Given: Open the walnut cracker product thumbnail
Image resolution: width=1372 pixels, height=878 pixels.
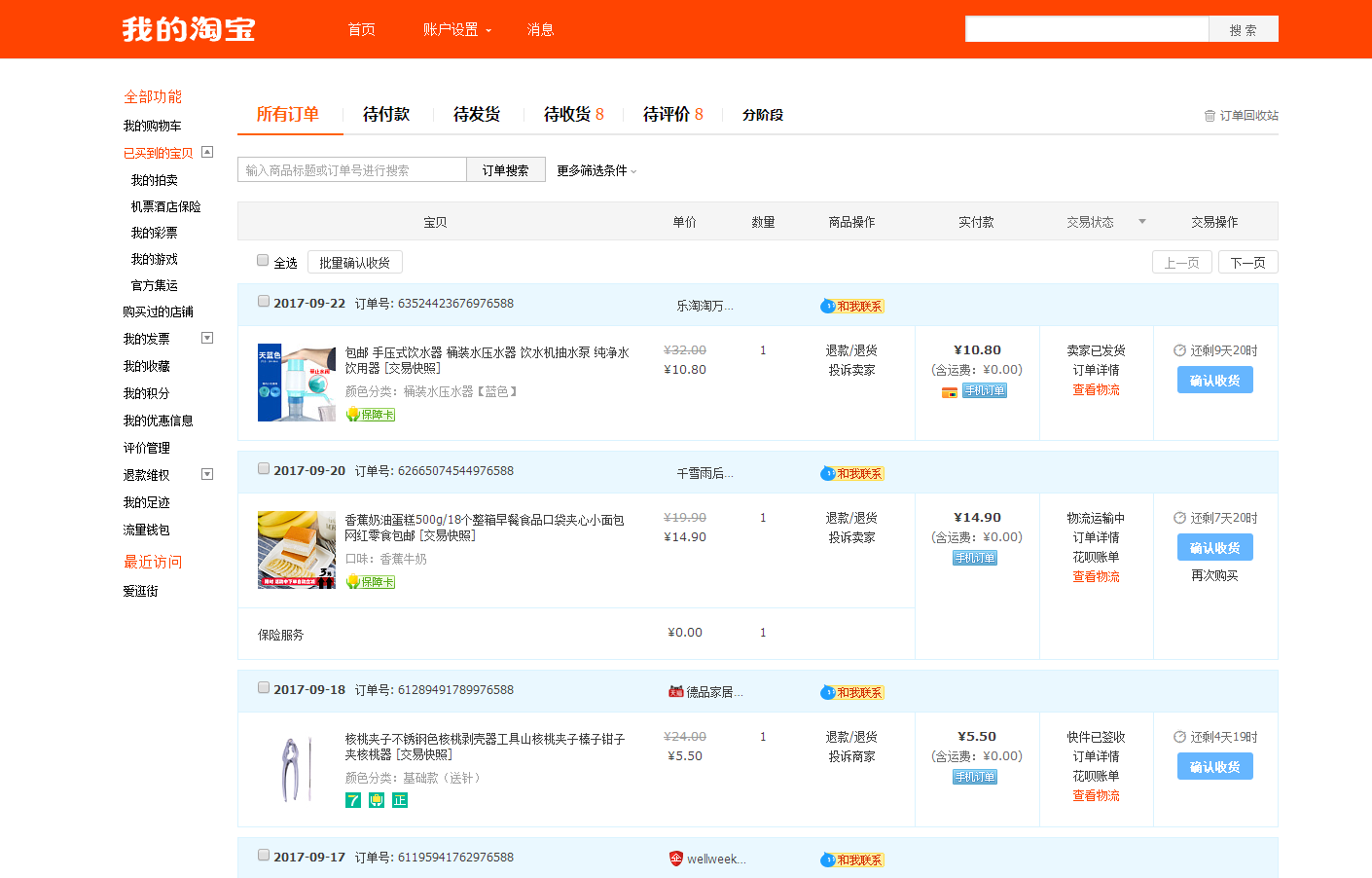Looking at the screenshot, I should click(x=297, y=769).
